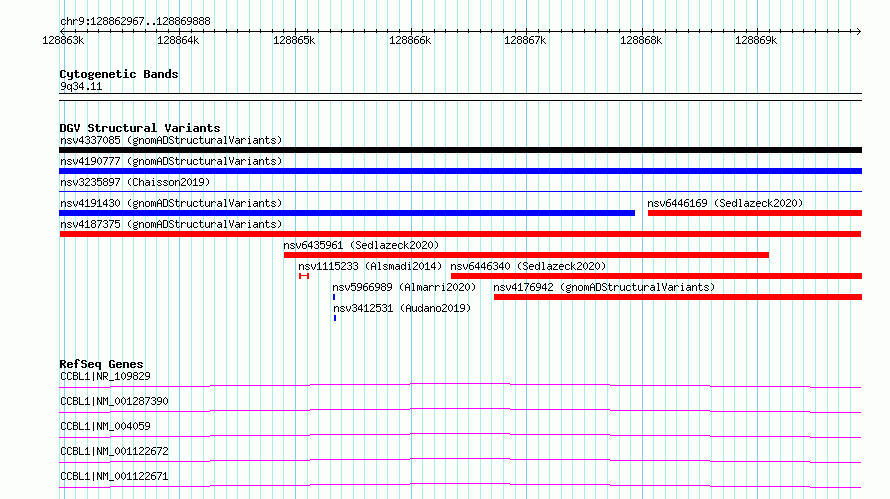890x499 pixels.
Task: Open gene label CCBL1|NM_001287390
Action: point(114,401)
